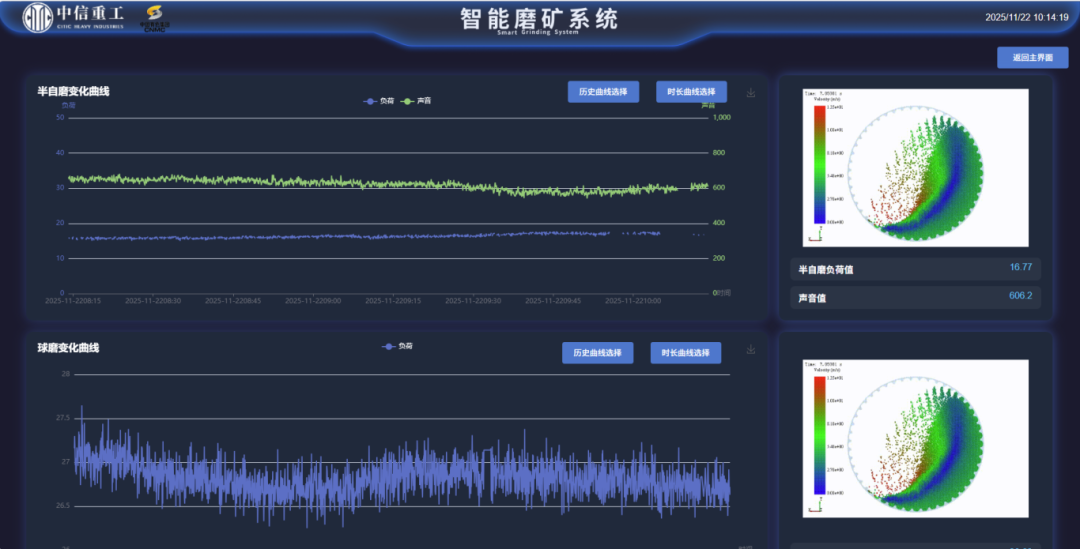
Task: Select lower mill simulation image
Action: pyautogui.click(x=915, y=438)
